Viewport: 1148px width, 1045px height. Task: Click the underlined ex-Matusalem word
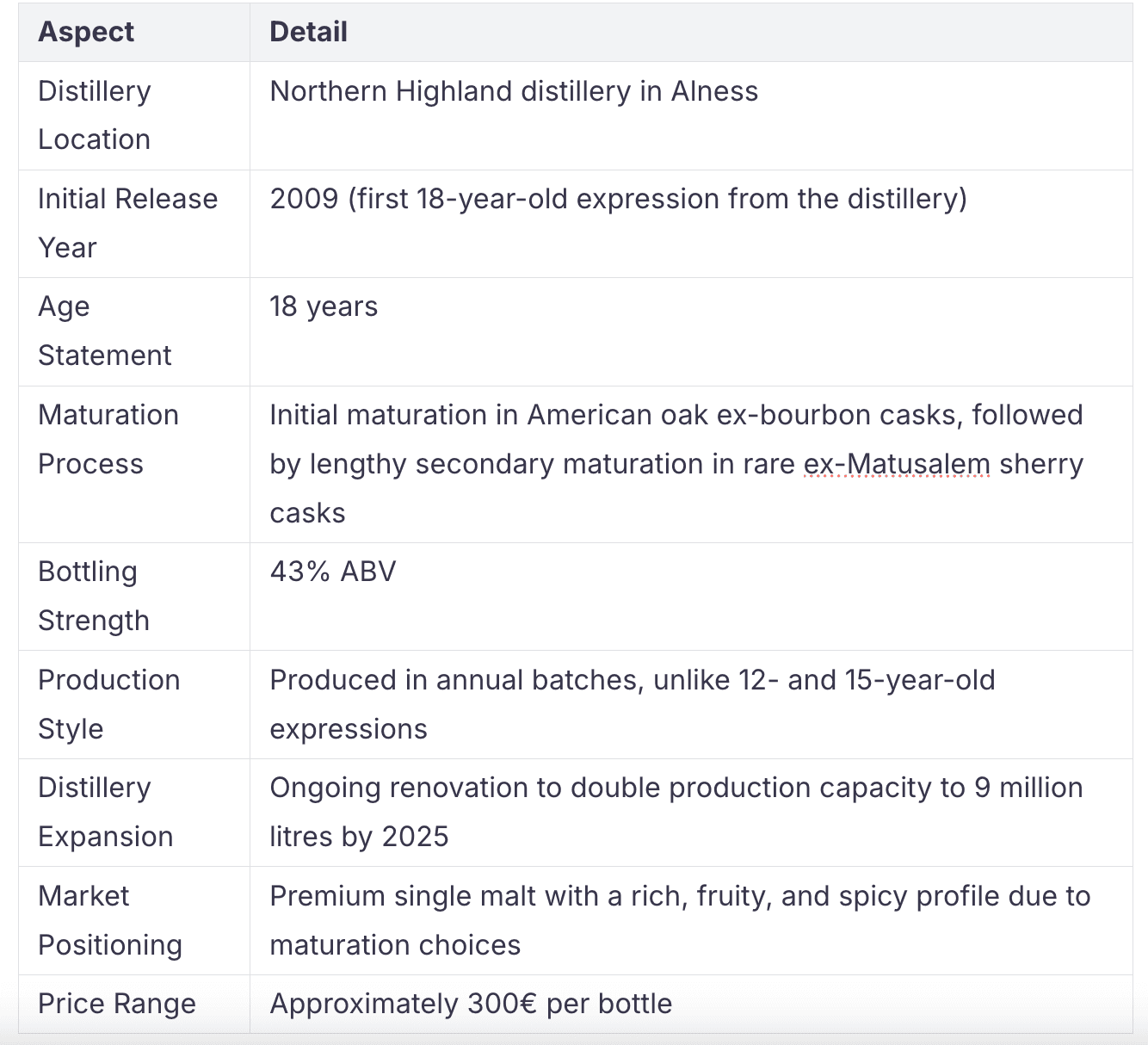tap(896, 464)
